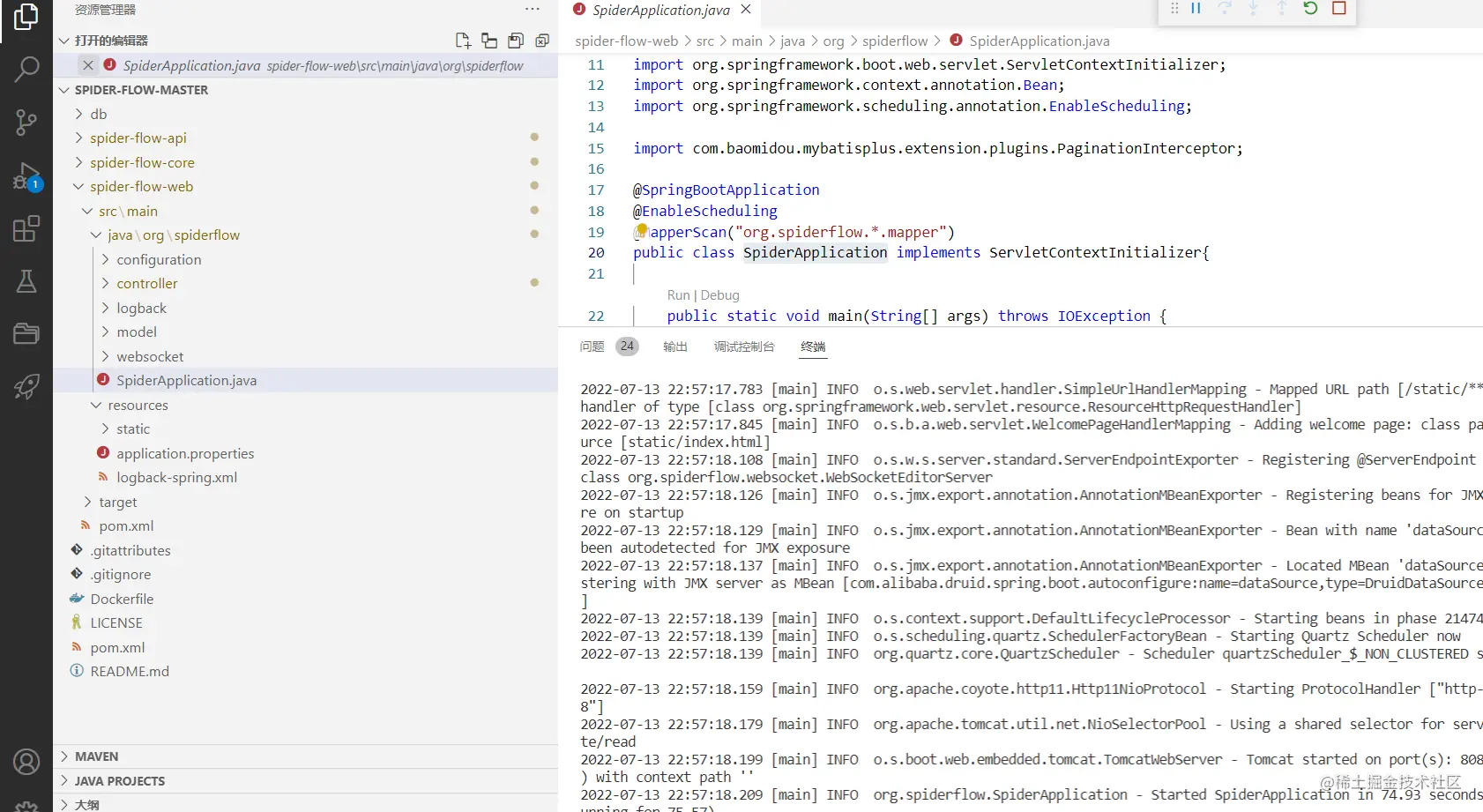Collapse the spider-flow-web folder

(78, 186)
